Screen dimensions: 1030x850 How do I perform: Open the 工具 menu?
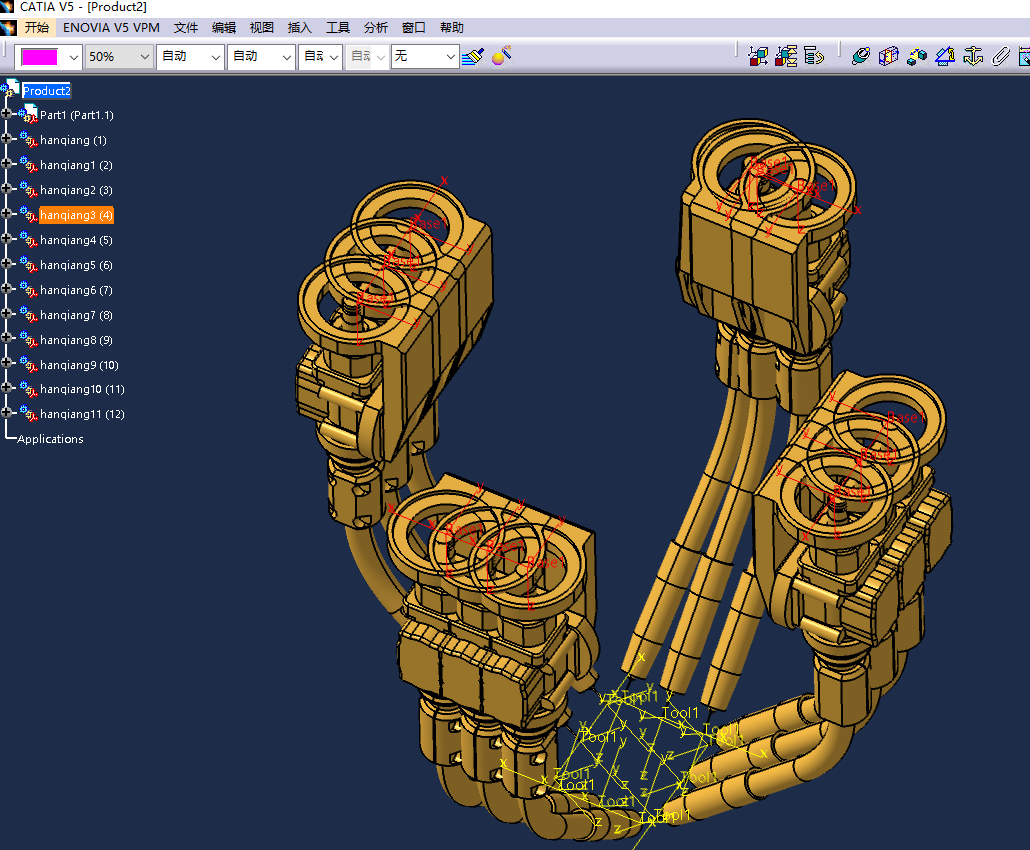tap(338, 28)
